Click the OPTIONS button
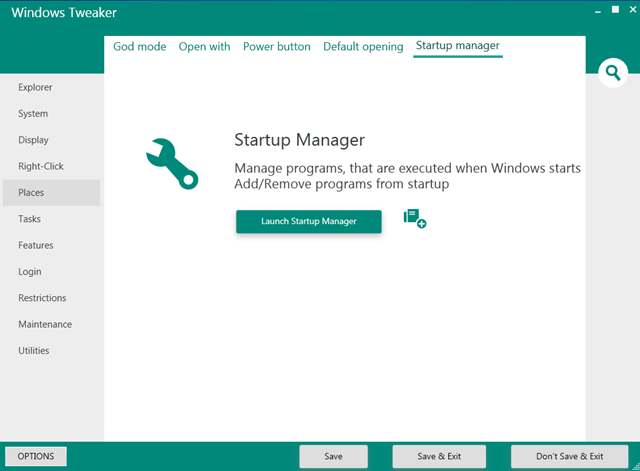The width and height of the screenshot is (640, 471). pyautogui.click(x=36, y=456)
